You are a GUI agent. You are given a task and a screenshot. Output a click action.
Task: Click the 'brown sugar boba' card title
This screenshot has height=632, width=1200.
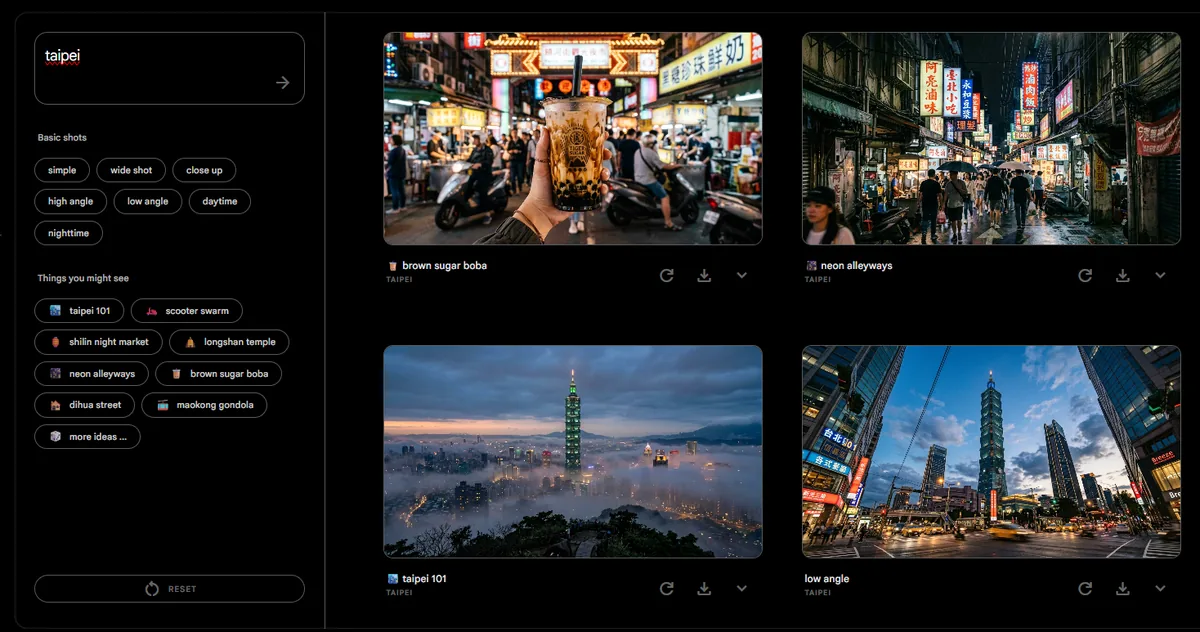[444, 266]
